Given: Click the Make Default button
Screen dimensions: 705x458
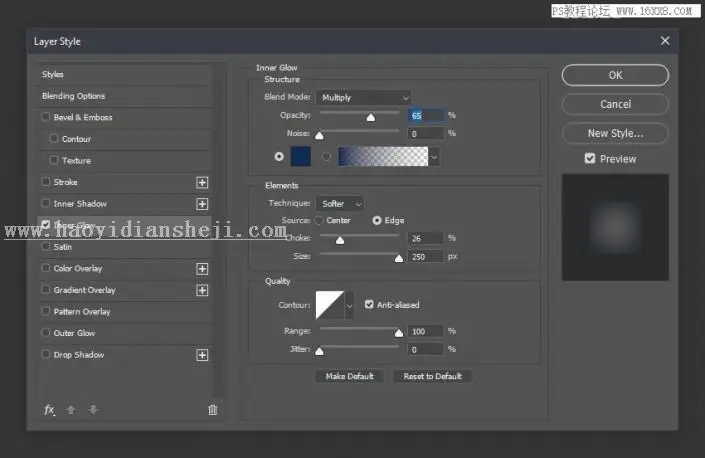Looking at the screenshot, I should pyautogui.click(x=349, y=376).
